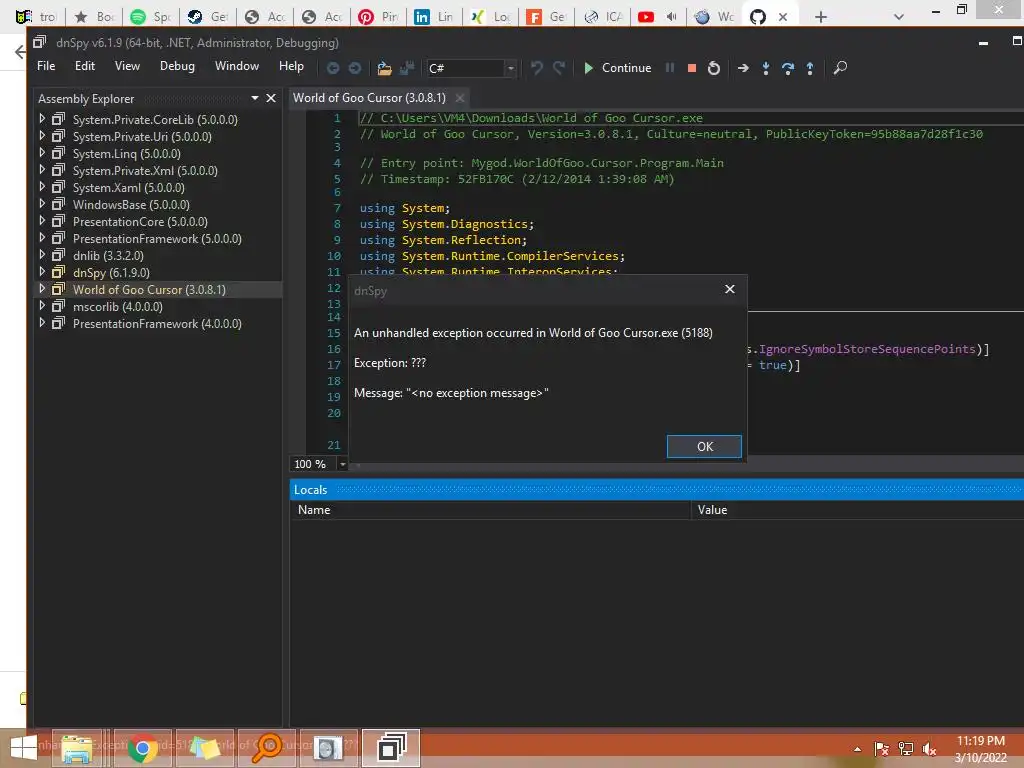Expand WindowsBase (5.0.0.0) node
Viewport: 1024px width, 768px height.
[x=42, y=204]
